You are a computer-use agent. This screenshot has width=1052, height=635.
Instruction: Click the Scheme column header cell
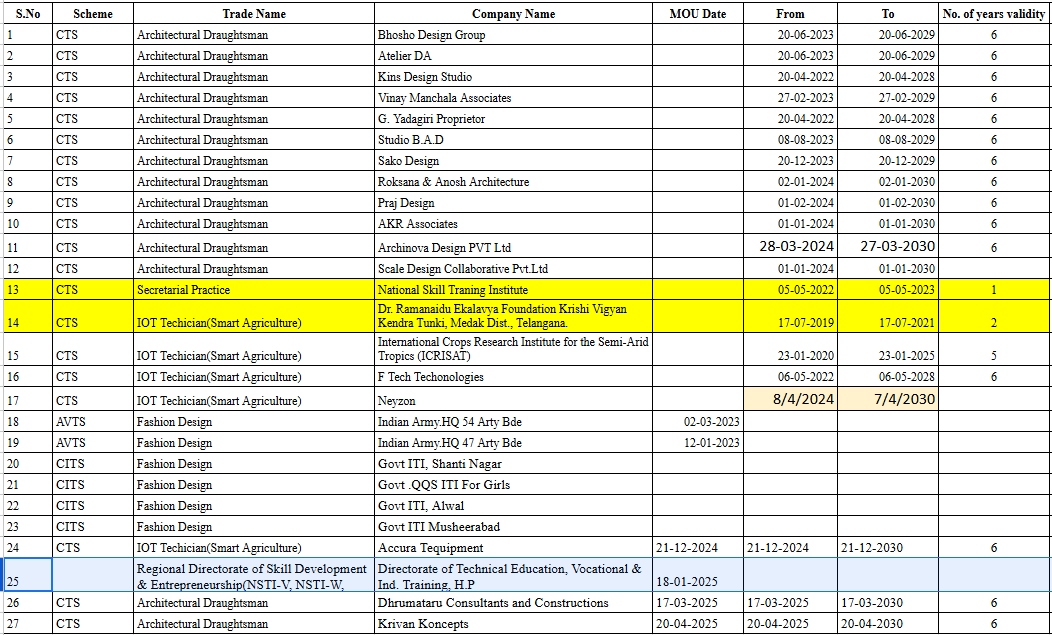point(92,14)
